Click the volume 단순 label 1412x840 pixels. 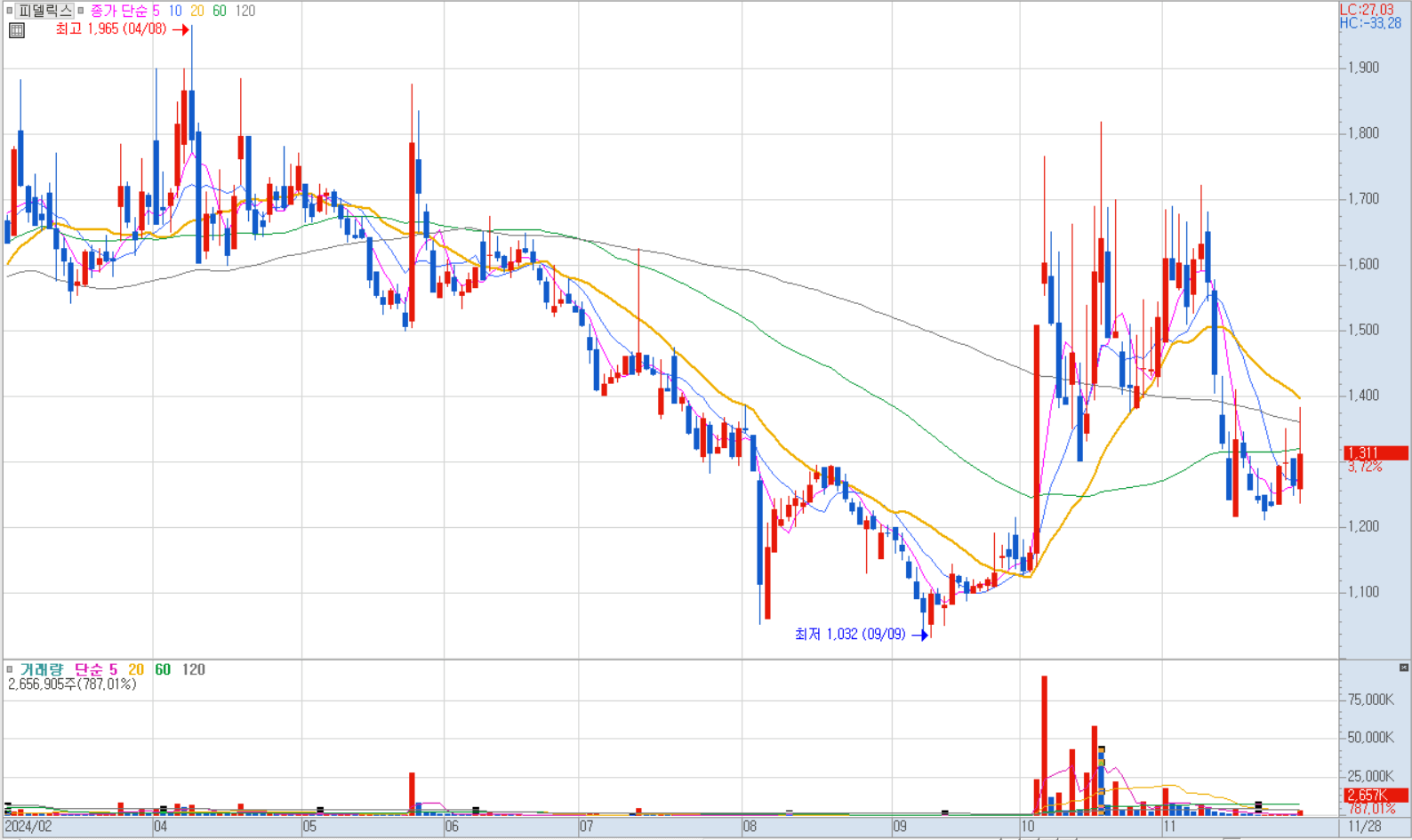pos(89,669)
